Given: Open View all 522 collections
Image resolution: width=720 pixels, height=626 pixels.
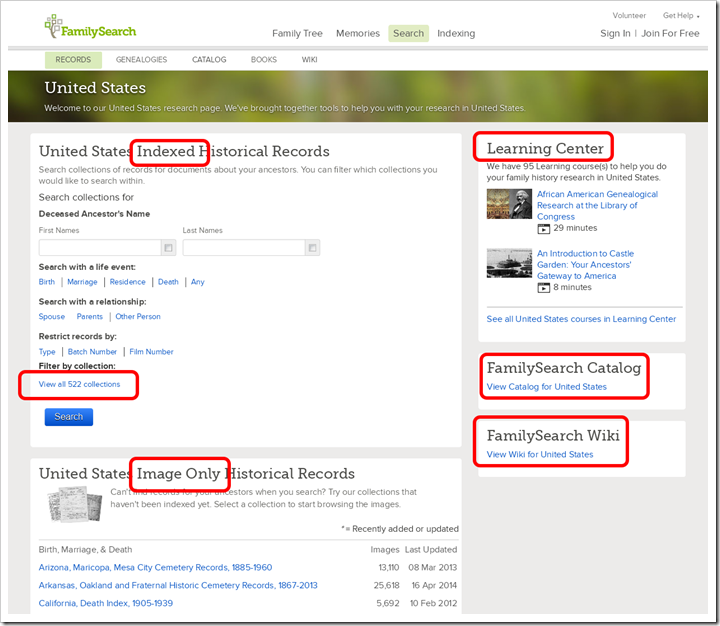Looking at the screenshot, I should pyautogui.click(x=79, y=384).
